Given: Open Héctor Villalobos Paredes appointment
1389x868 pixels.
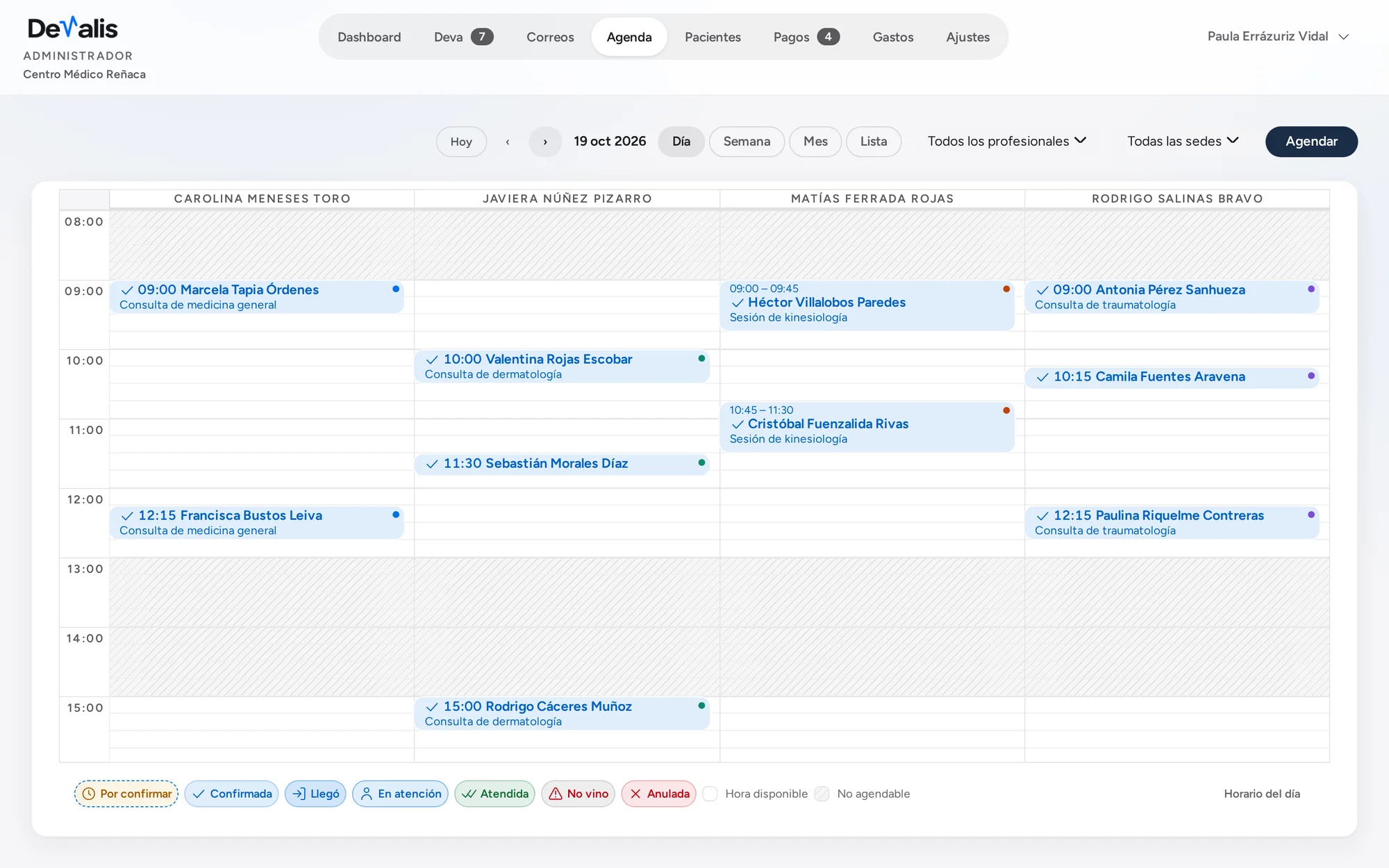Looking at the screenshot, I should point(867,305).
